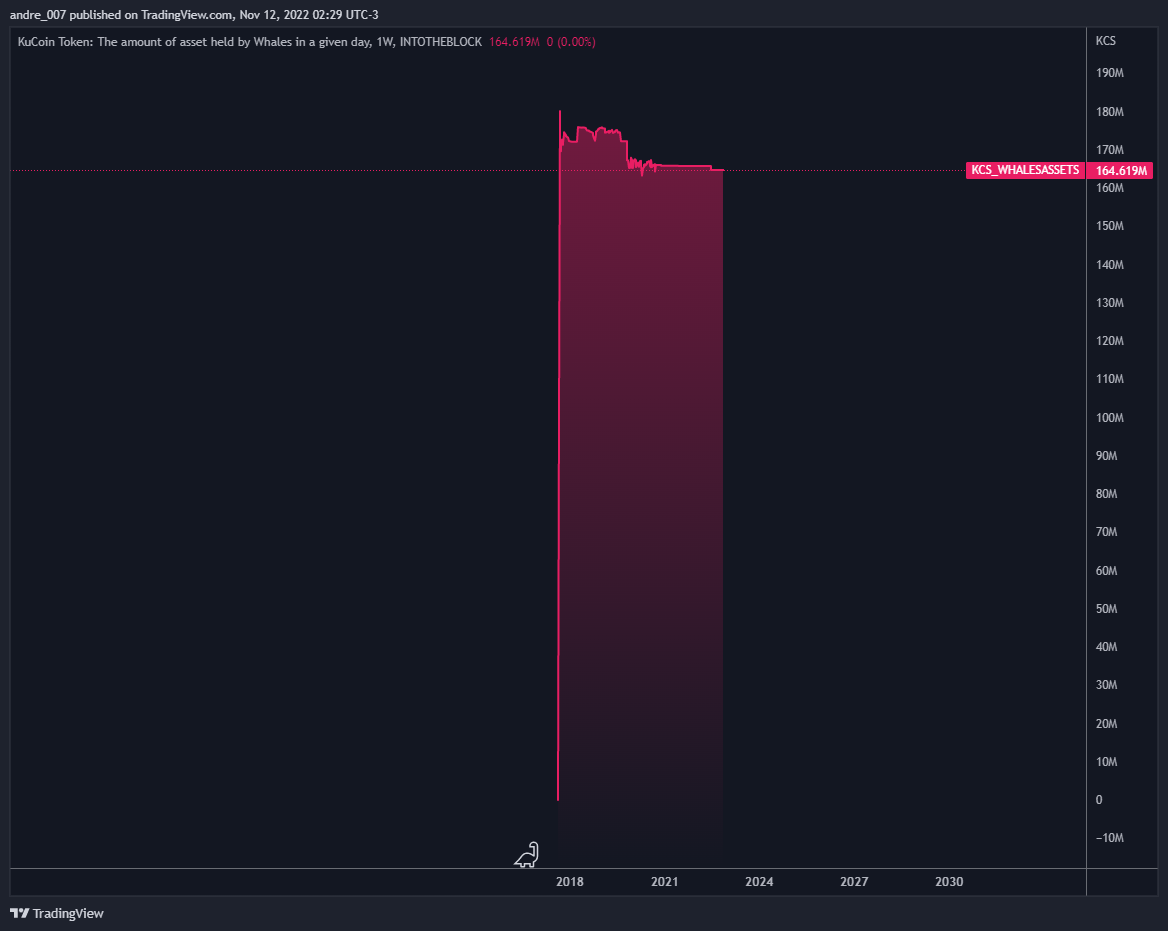Click the 2018 time axis label
The image size is (1168, 931).
[570, 881]
